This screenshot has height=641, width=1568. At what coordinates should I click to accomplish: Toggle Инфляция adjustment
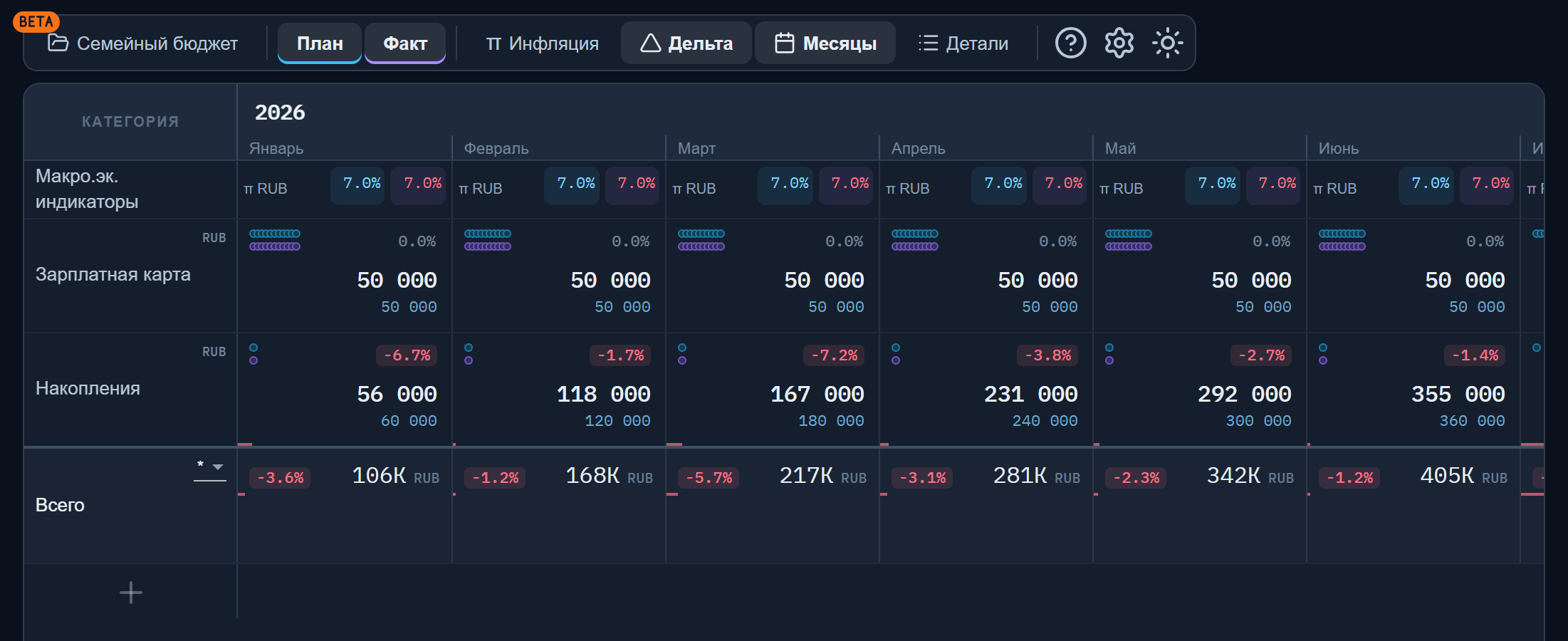tap(542, 43)
